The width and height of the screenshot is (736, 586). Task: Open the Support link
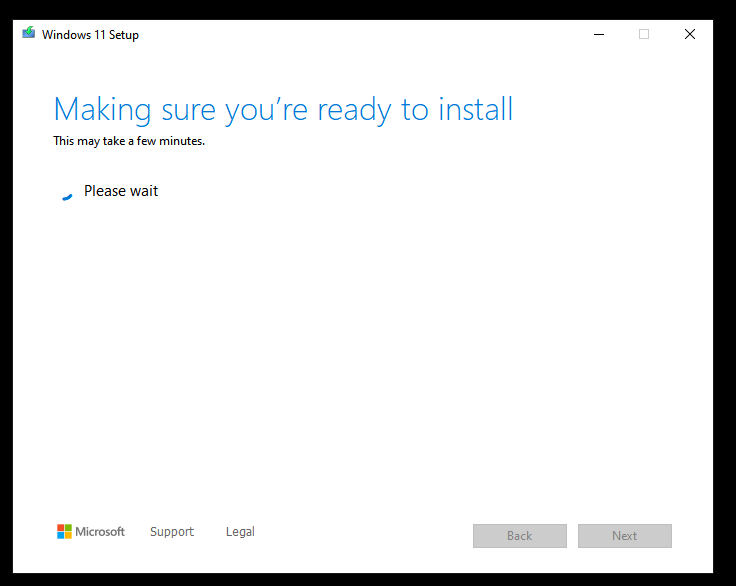click(172, 532)
